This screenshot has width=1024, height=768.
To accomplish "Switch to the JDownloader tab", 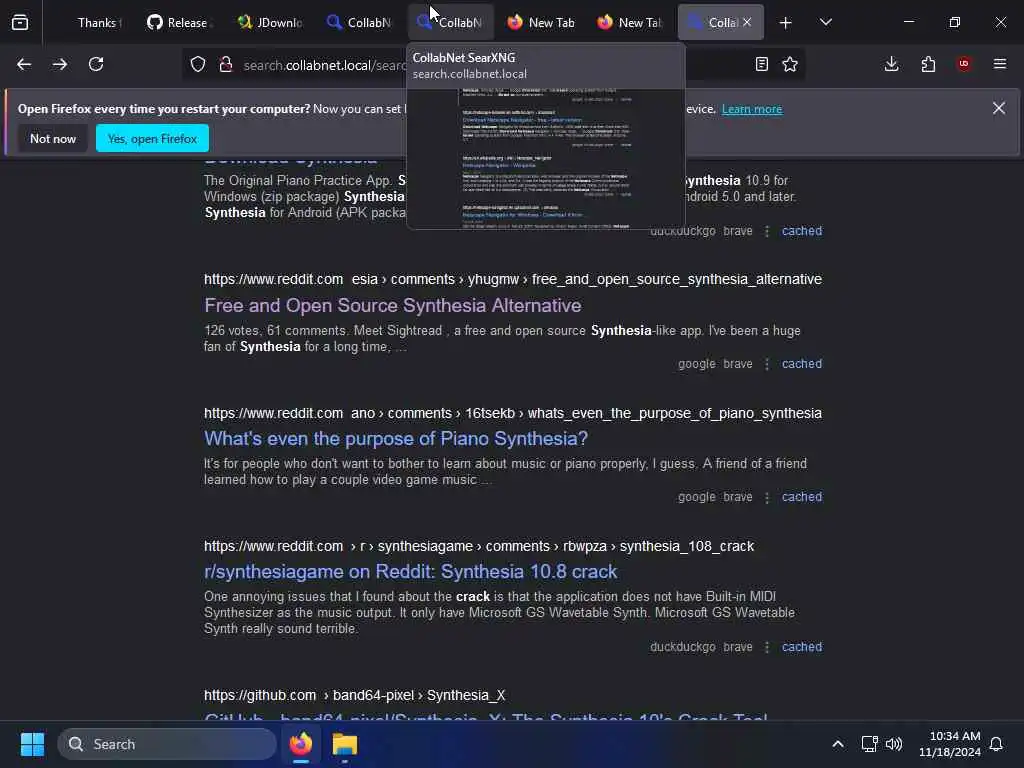I will (270, 23).
